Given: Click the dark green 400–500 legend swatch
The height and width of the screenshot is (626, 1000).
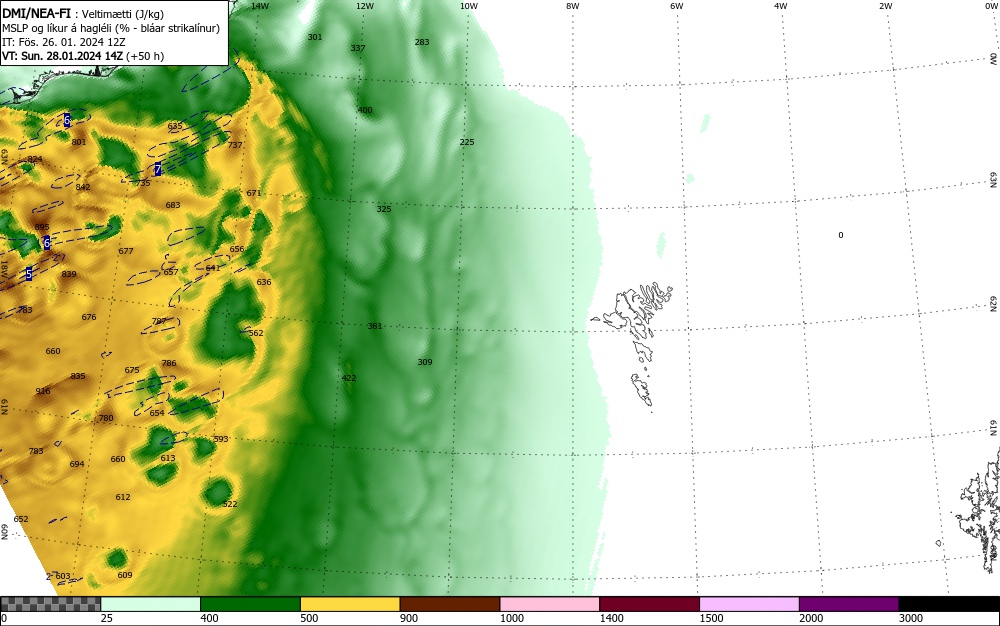Looking at the screenshot, I should (x=250, y=604).
